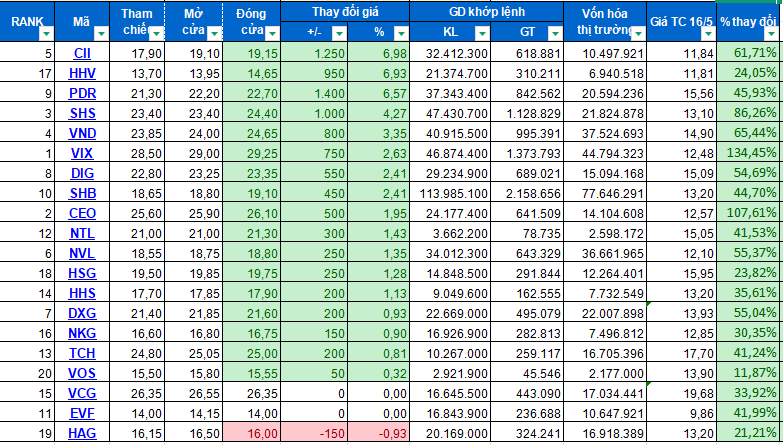Screen dimensions: 783x445
Task: Open the VCG stock link
Action: [x=82, y=393]
